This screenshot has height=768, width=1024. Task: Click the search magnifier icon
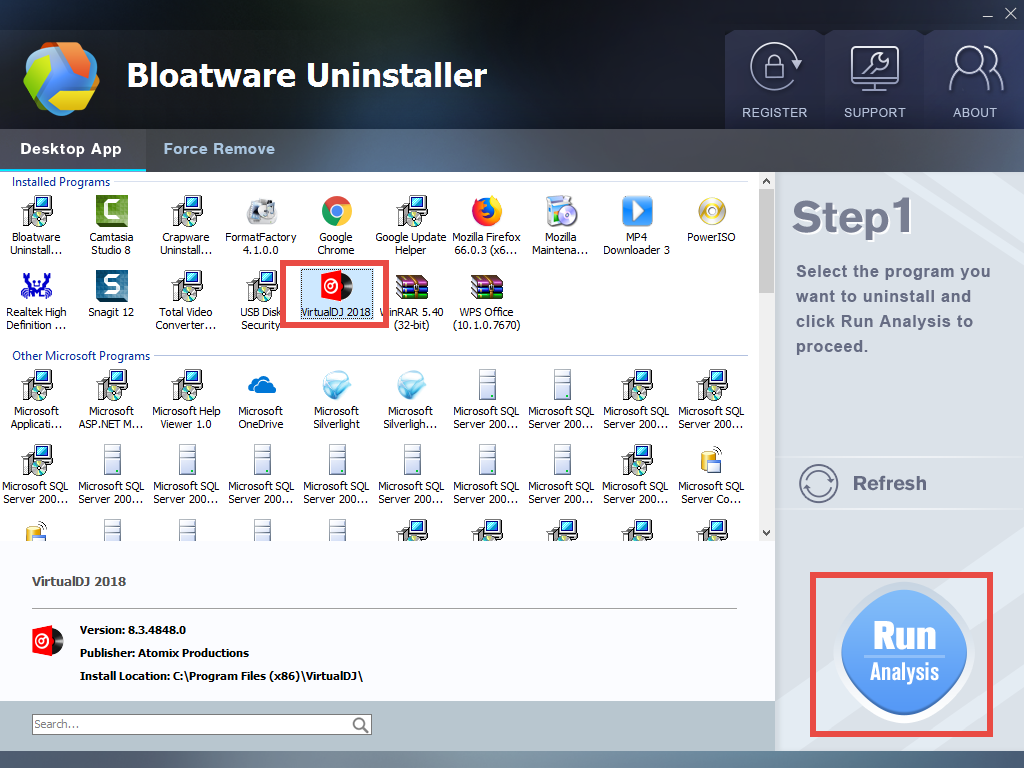pyautogui.click(x=360, y=724)
